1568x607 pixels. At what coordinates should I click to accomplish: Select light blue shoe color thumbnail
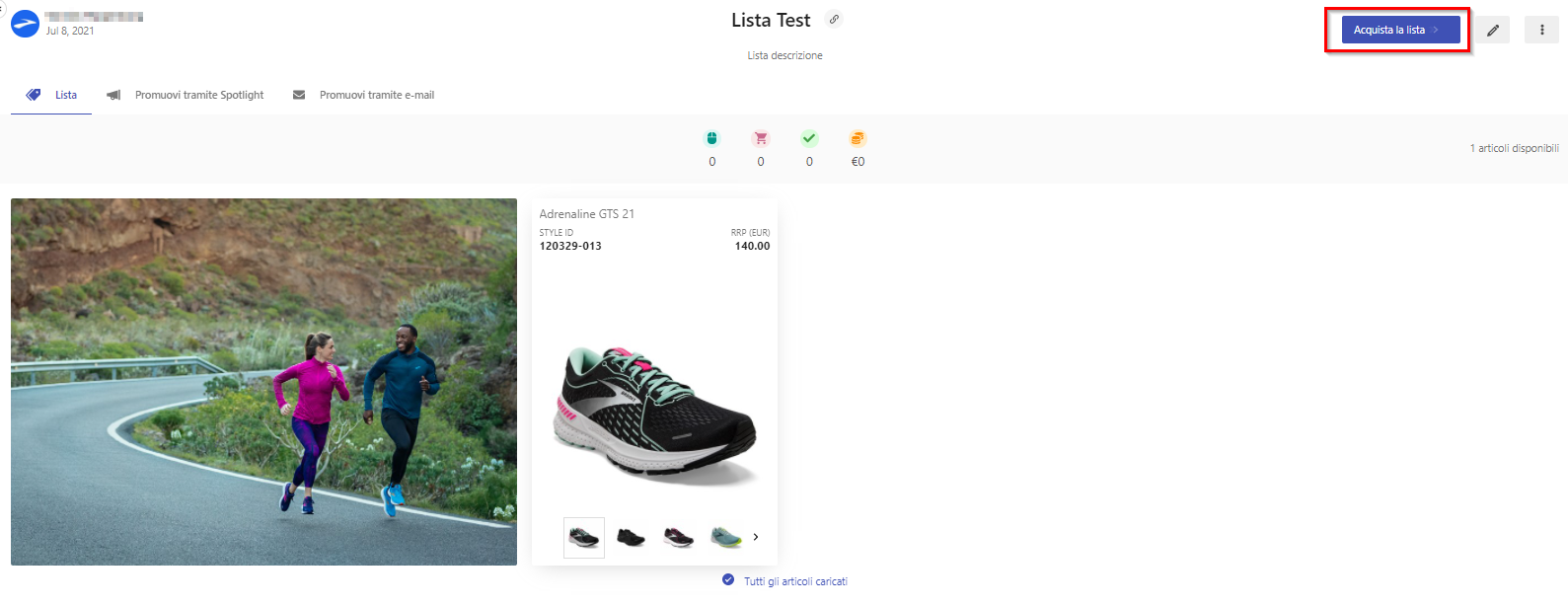tap(725, 537)
